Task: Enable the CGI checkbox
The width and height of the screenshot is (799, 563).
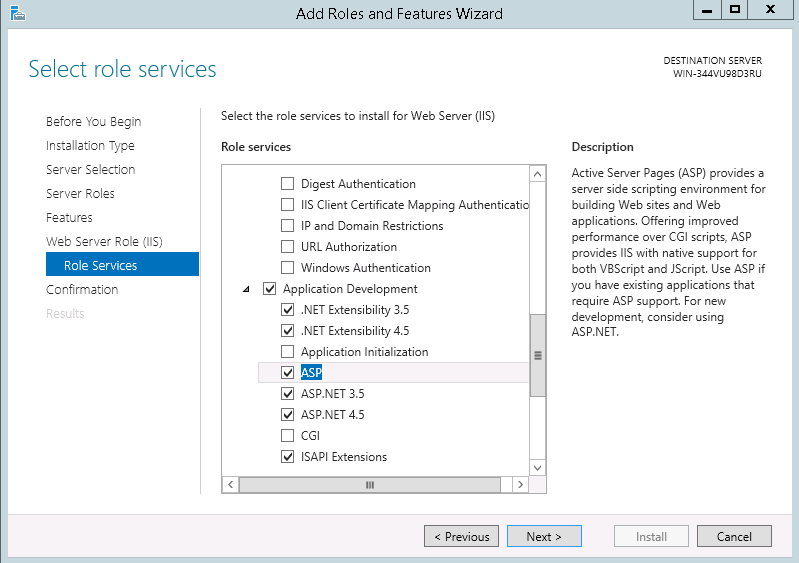Action: click(x=287, y=436)
